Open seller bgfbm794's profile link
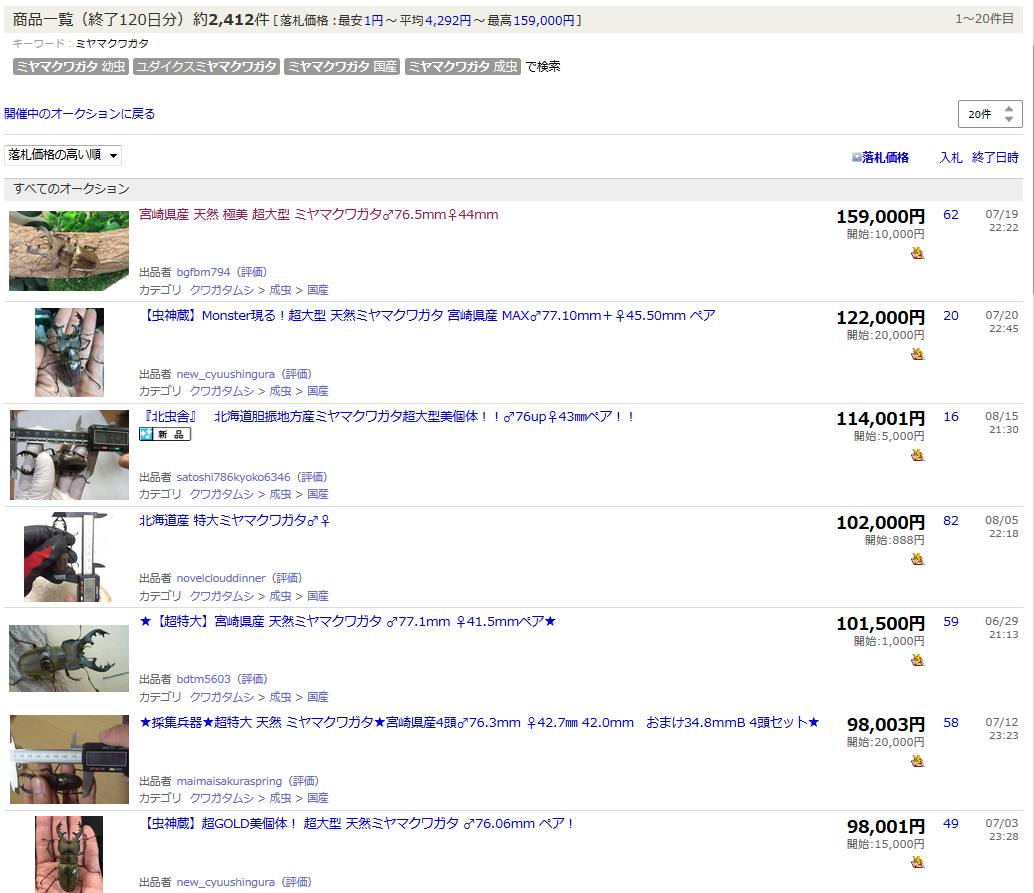The image size is (1034, 893). (203, 272)
